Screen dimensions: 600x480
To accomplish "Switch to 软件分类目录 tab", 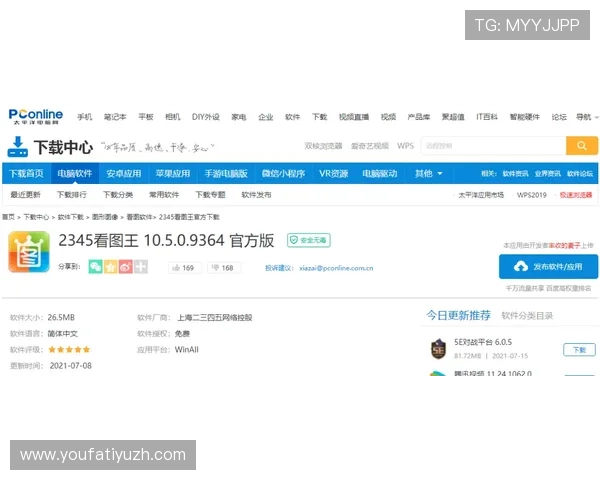I will click(527, 316).
